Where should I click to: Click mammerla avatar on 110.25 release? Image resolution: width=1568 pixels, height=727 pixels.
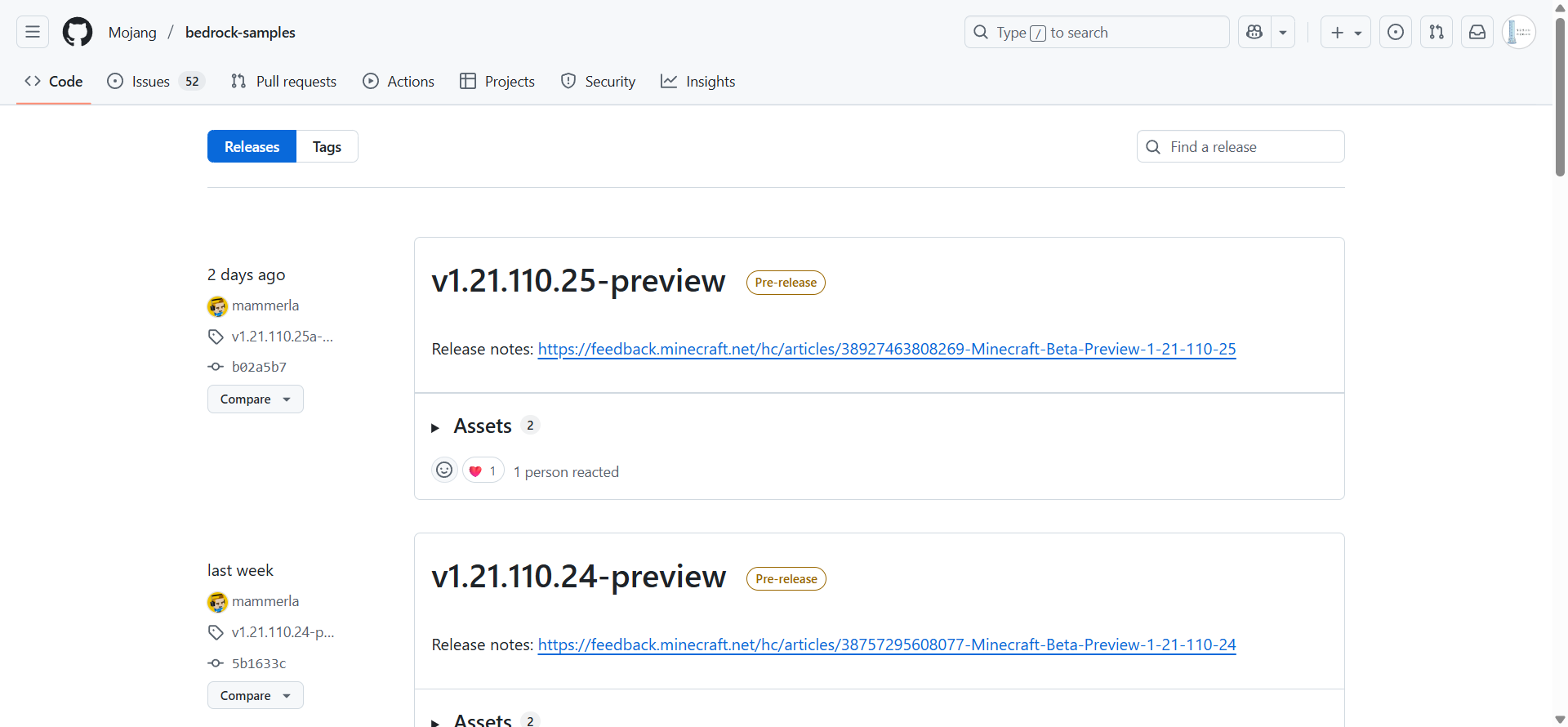pyautogui.click(x=217, y=306)
